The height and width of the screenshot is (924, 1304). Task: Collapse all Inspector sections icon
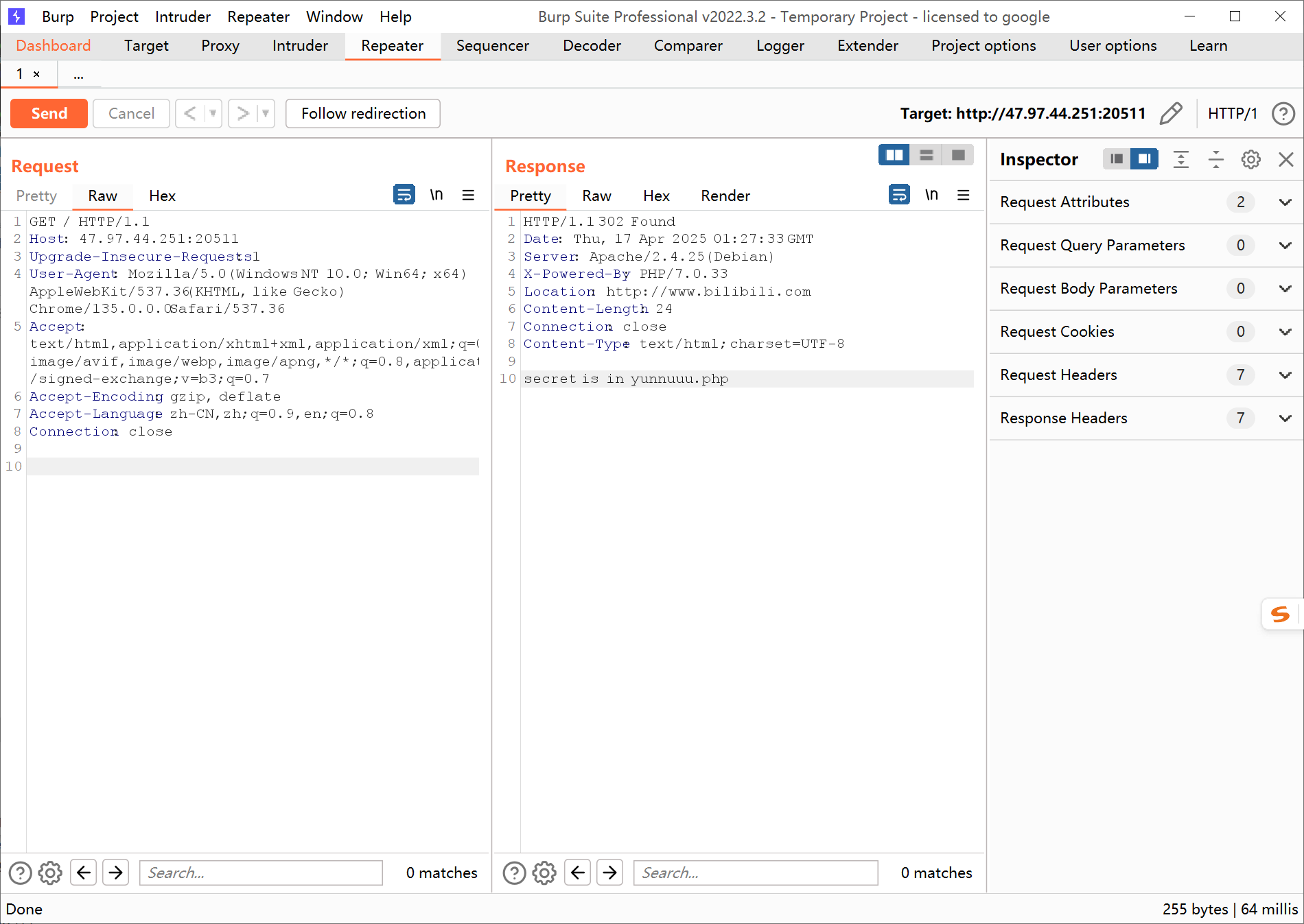click(x=1215, y=160)
